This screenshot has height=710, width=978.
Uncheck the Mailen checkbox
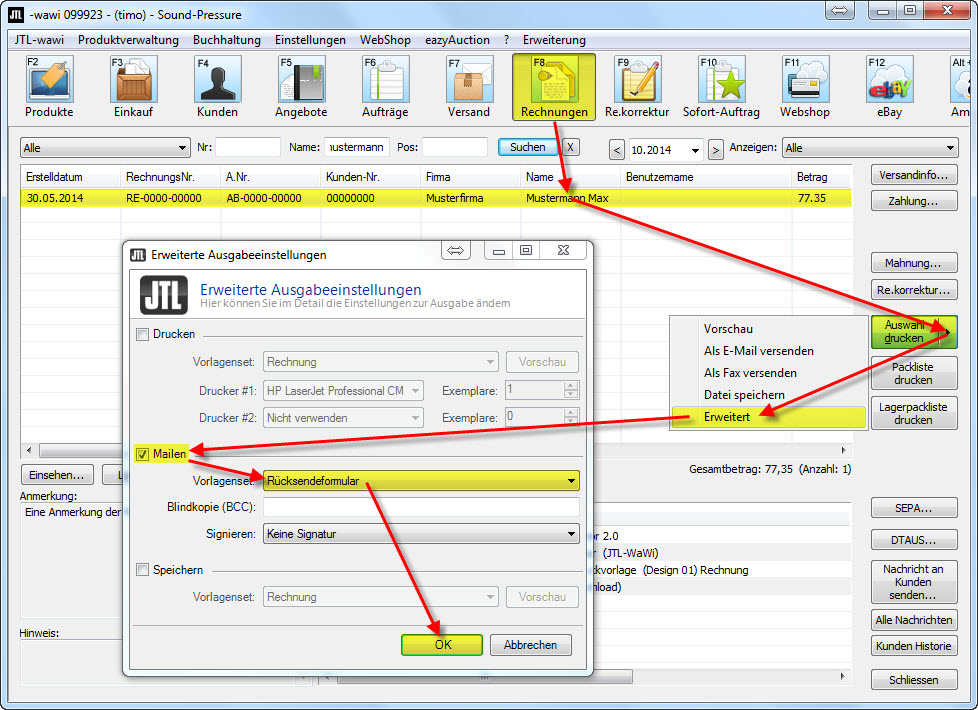pos(143,455)
